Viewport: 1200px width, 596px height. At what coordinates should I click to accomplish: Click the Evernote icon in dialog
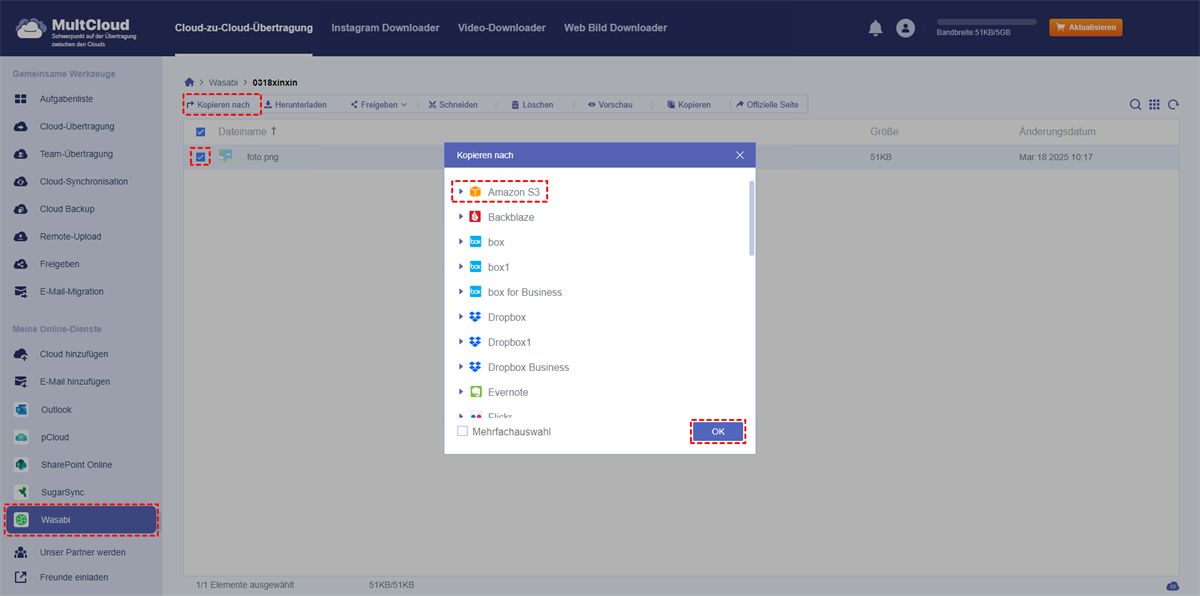coord(476,392)
